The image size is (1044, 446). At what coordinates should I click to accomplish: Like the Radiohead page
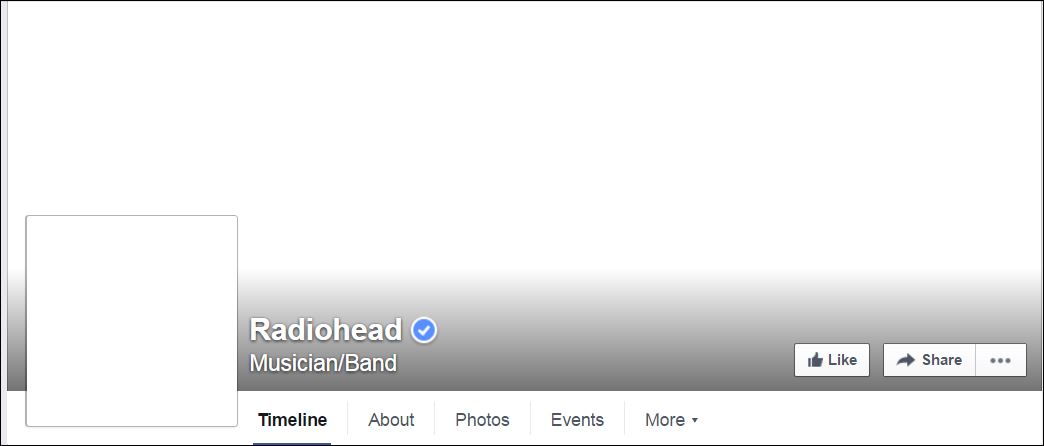pos(832,360)
